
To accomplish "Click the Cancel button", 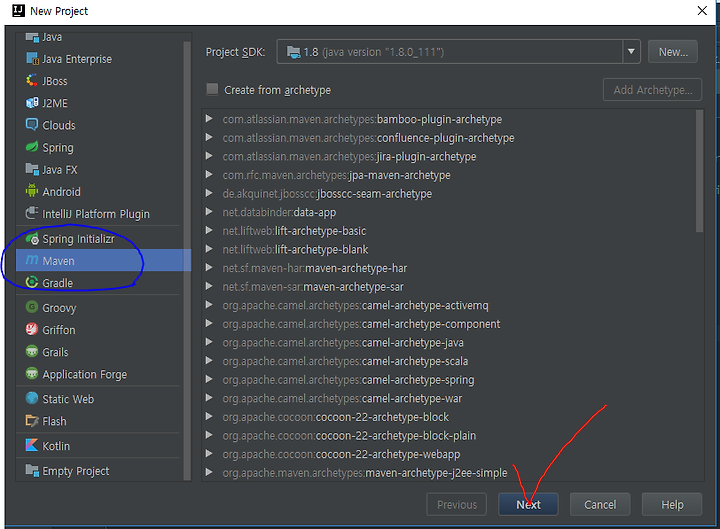I will click(x=600, y=505).
